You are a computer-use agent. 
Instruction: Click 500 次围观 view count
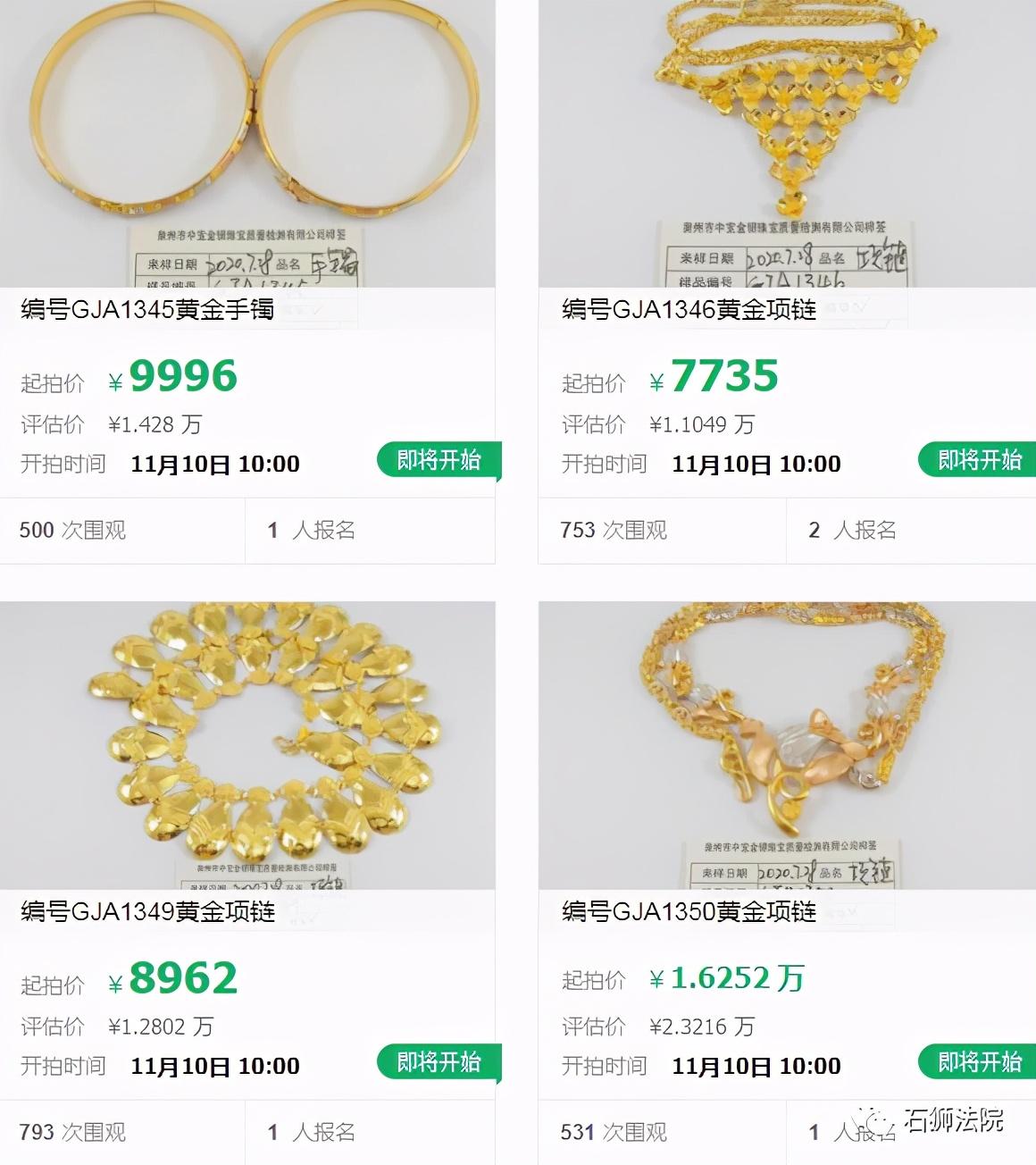(72, 531)
